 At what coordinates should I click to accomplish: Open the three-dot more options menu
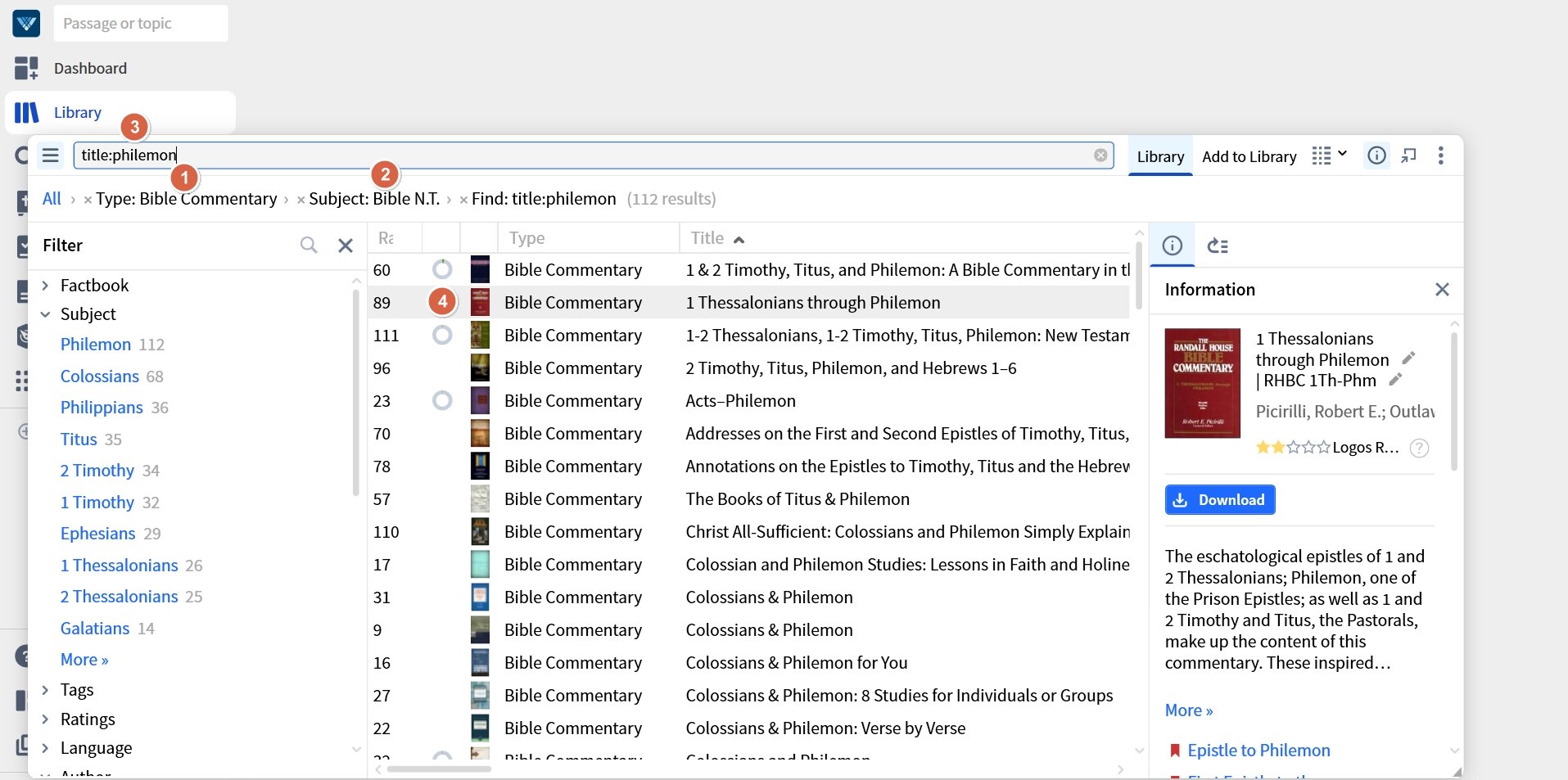click(1441, 156)
